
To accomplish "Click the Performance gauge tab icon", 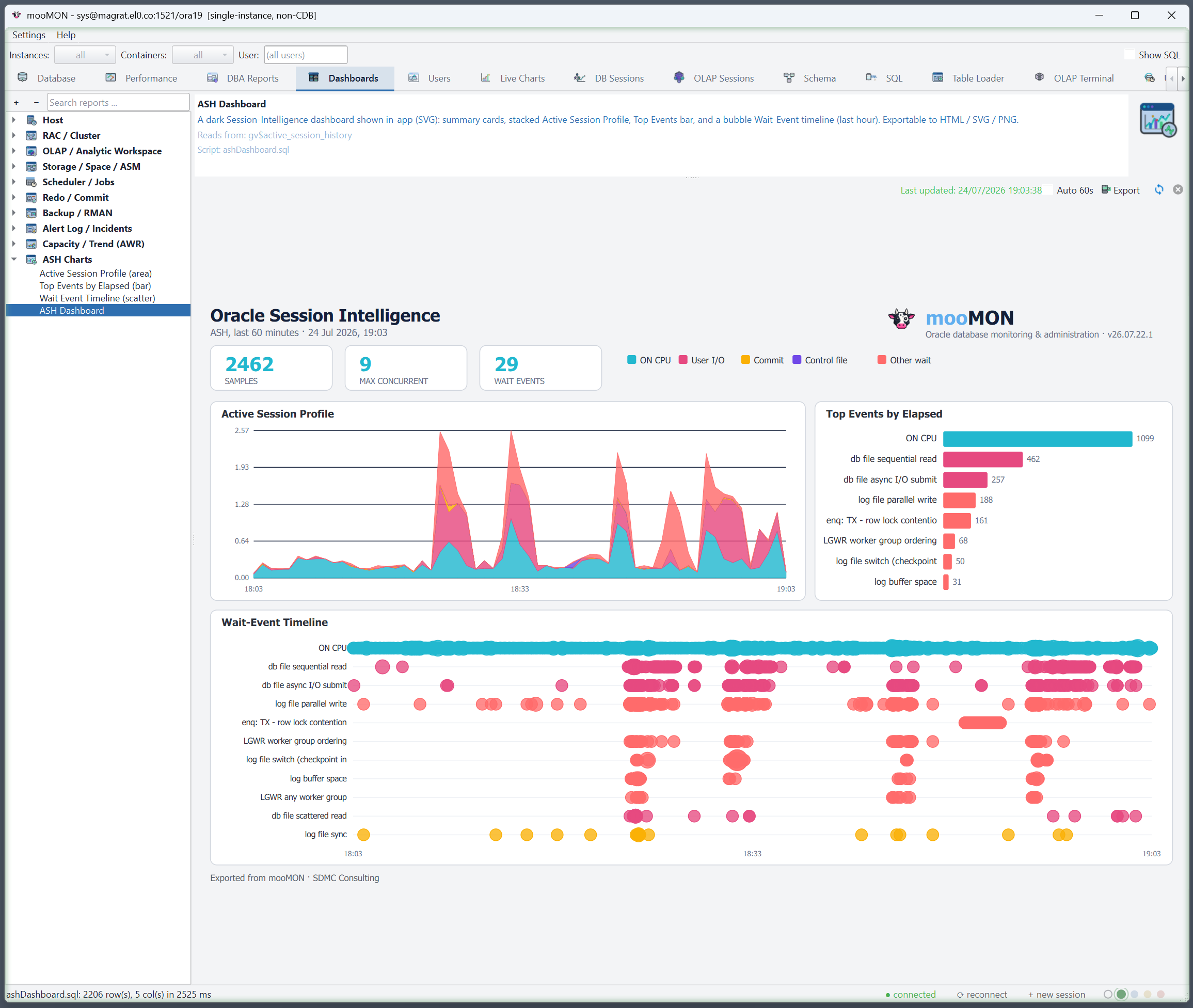I will pyautogui.click(x=111, y=78).
